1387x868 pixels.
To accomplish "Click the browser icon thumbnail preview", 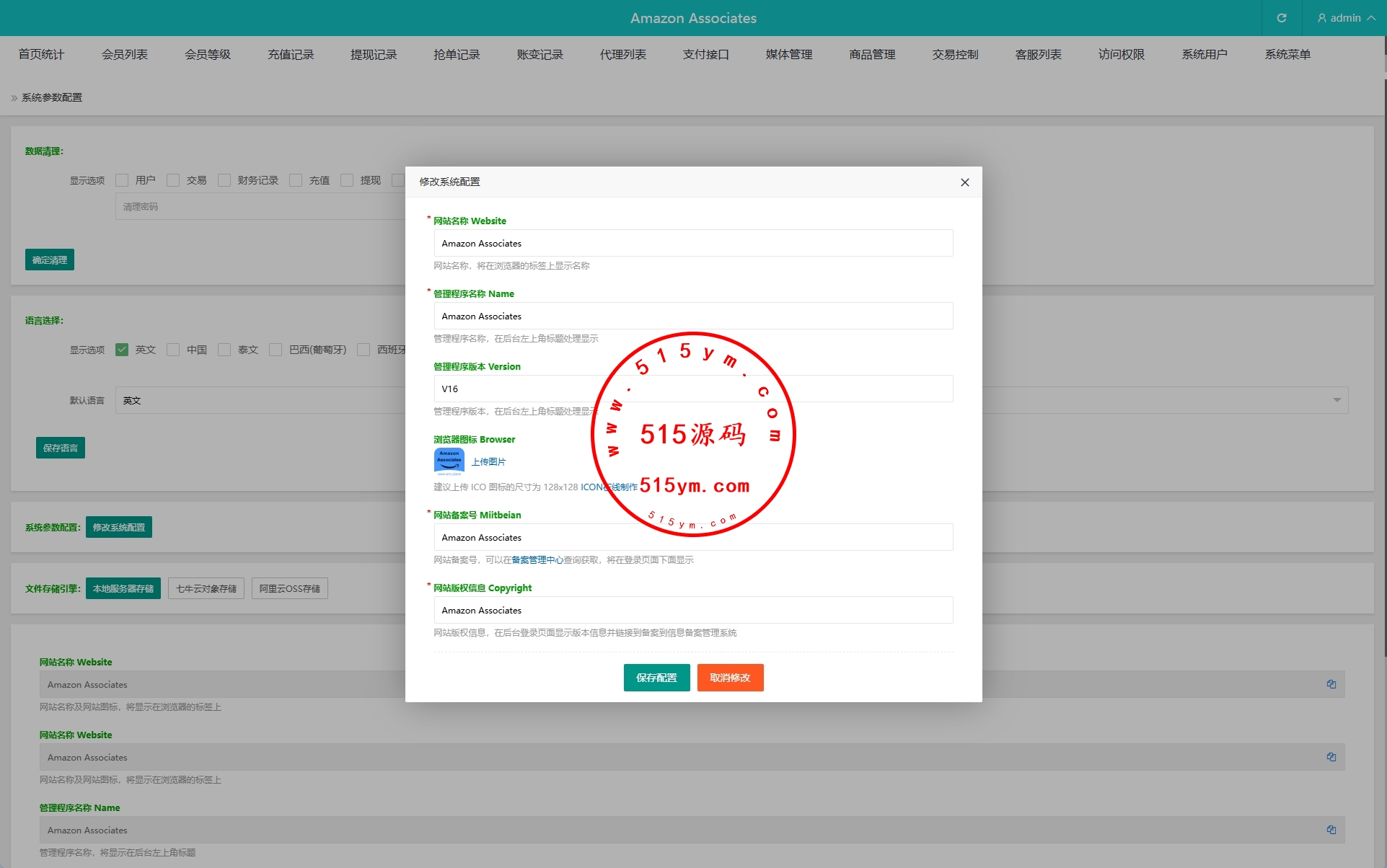I will click(x=449, y=461).
